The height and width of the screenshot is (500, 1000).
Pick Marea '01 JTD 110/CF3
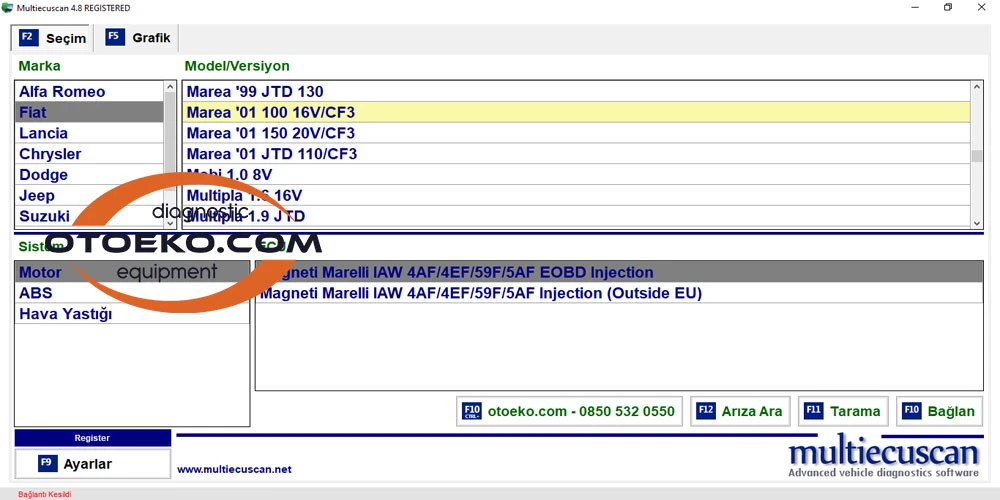[x=577, y=154]
